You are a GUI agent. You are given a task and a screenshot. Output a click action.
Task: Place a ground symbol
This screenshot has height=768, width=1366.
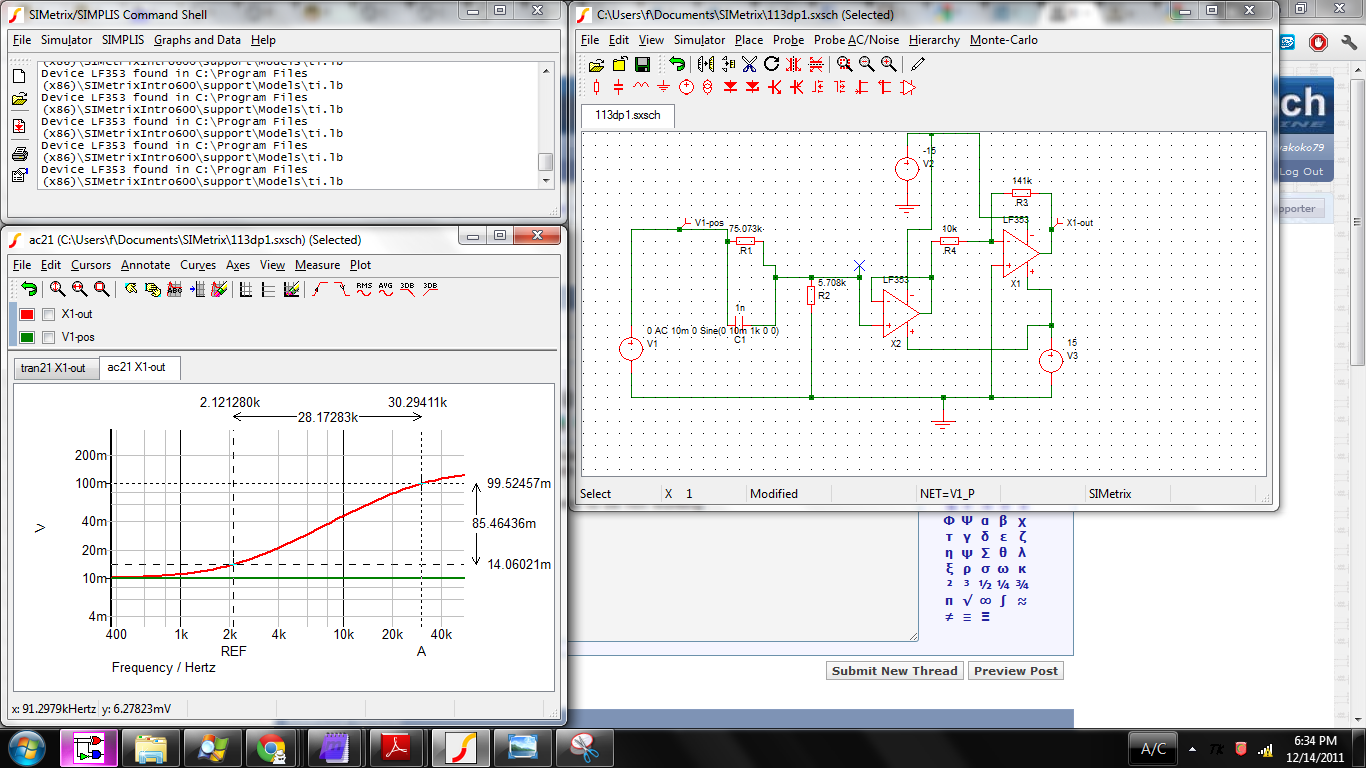[x=663, y=87]
